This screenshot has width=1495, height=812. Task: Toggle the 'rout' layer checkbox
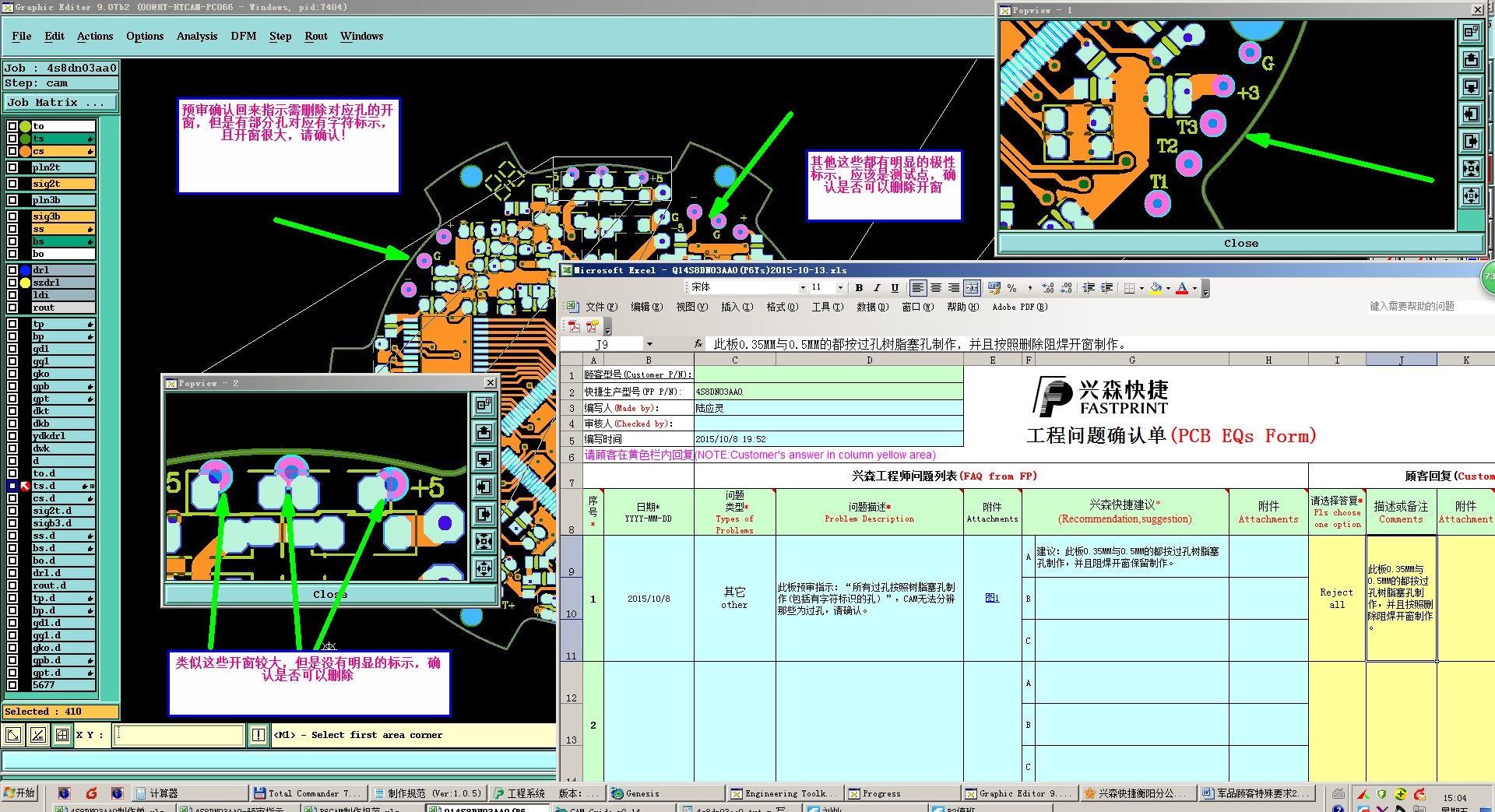click(12, 308)
